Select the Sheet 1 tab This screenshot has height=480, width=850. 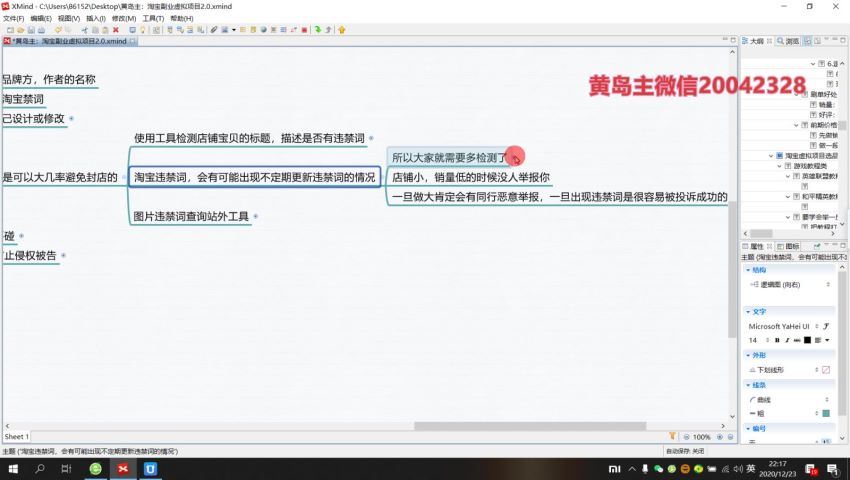[16, 437]
